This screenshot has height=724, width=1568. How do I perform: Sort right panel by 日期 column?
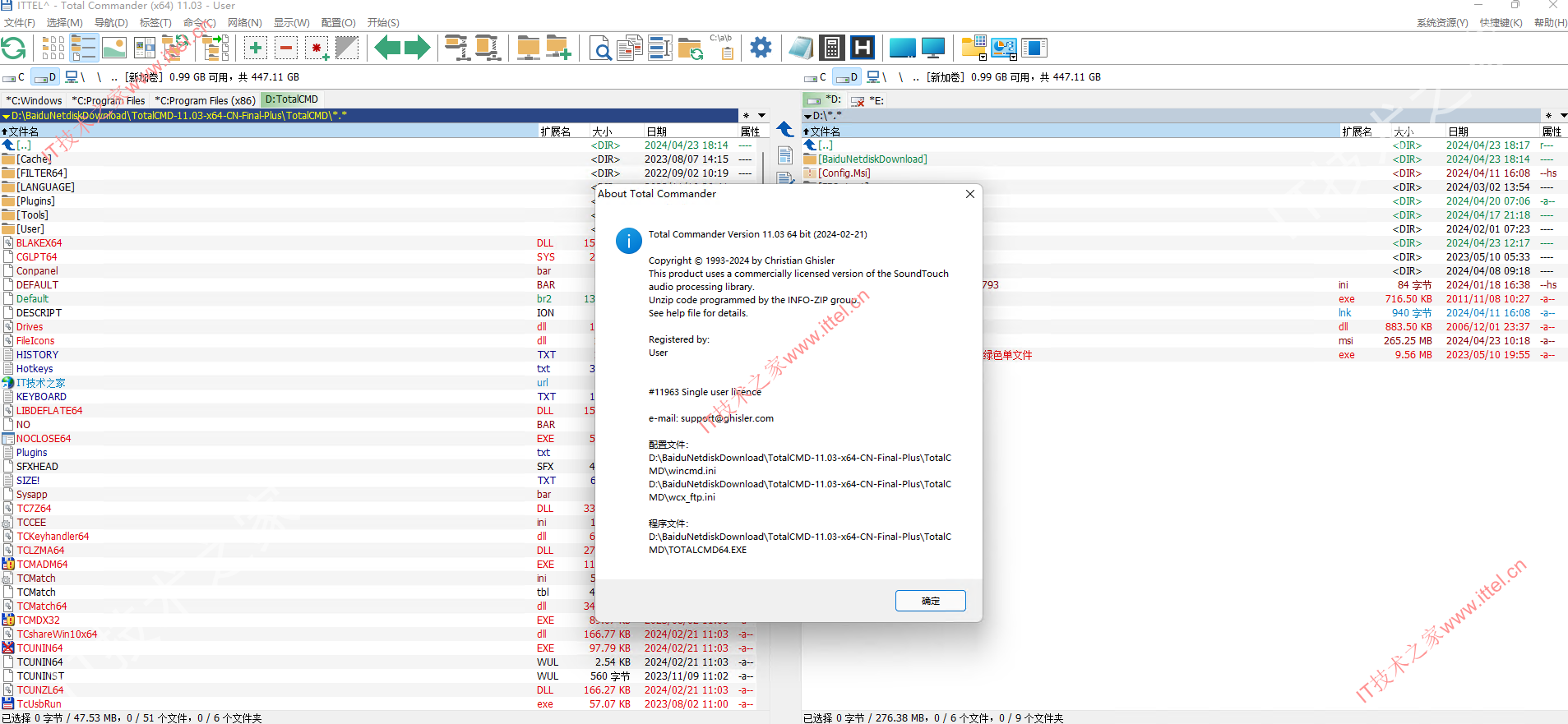click(1492, 131)
